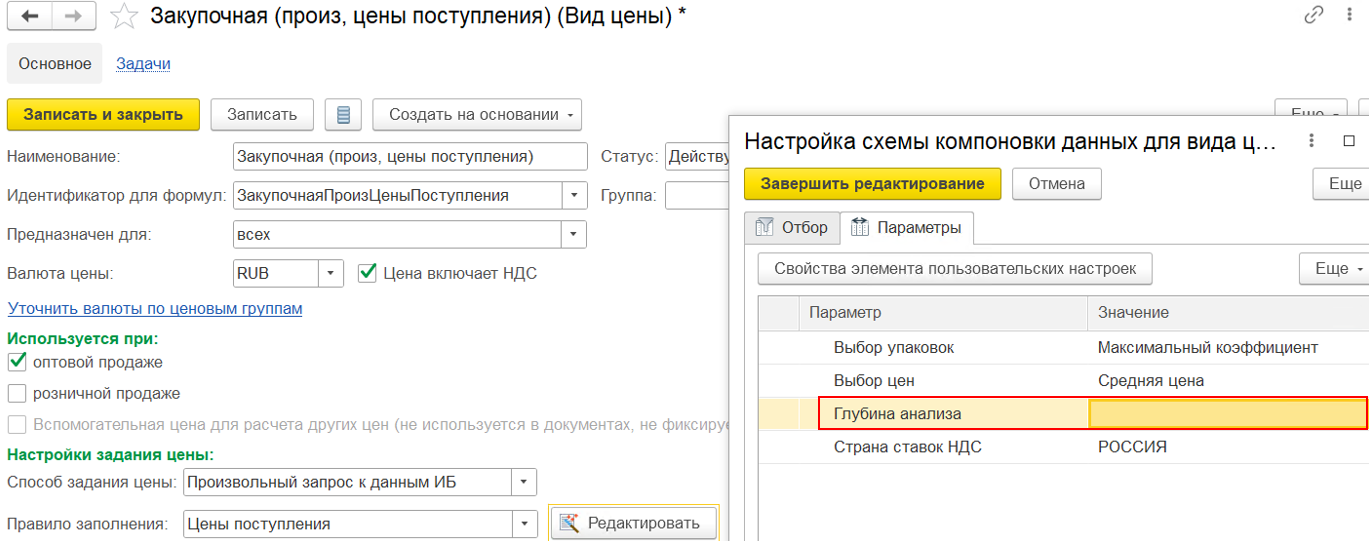Expand 'Правило заполнения' dropdown
1369x541 pixels.
point(524,524)
